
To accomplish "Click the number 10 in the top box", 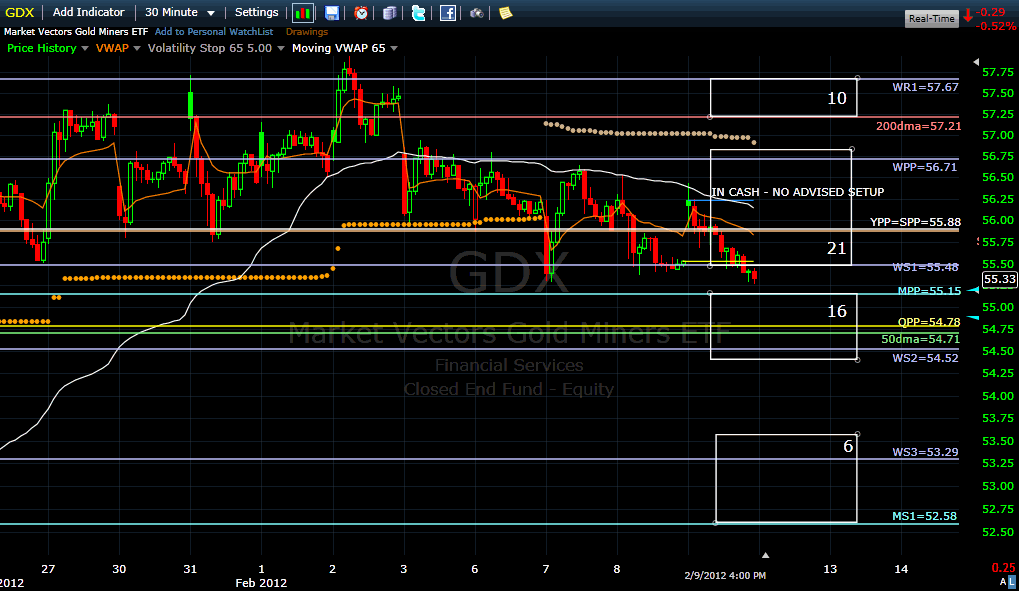I will [837, 98].
